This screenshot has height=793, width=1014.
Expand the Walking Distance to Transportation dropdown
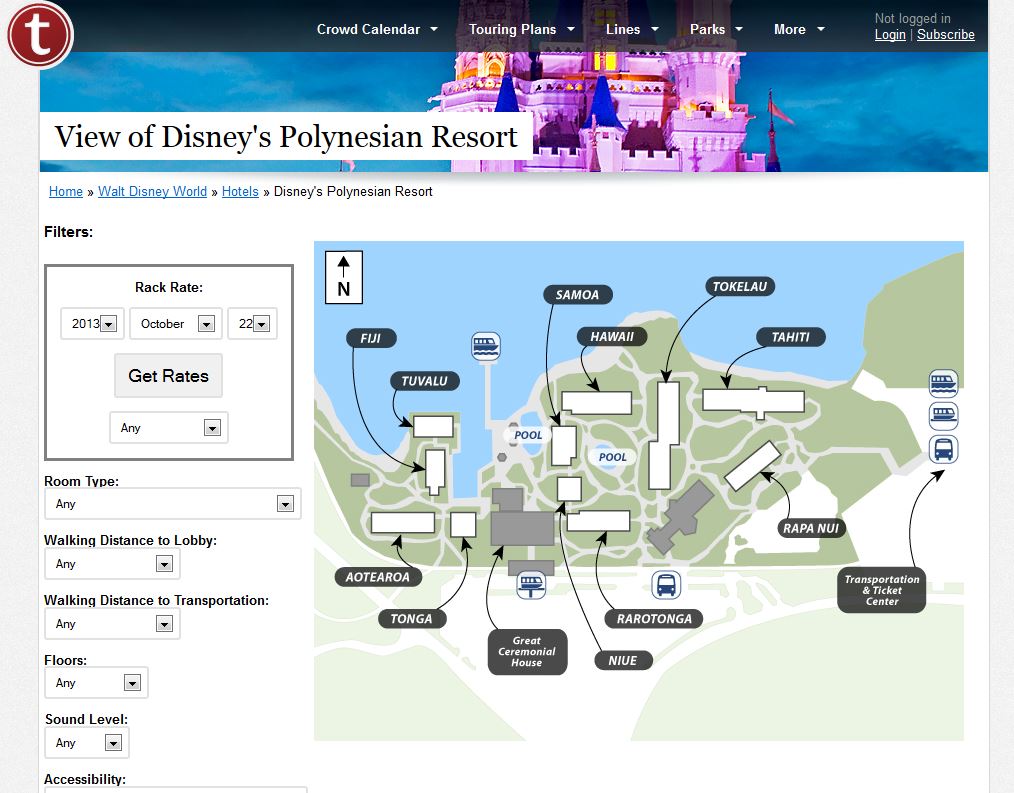tap(112, 624)
